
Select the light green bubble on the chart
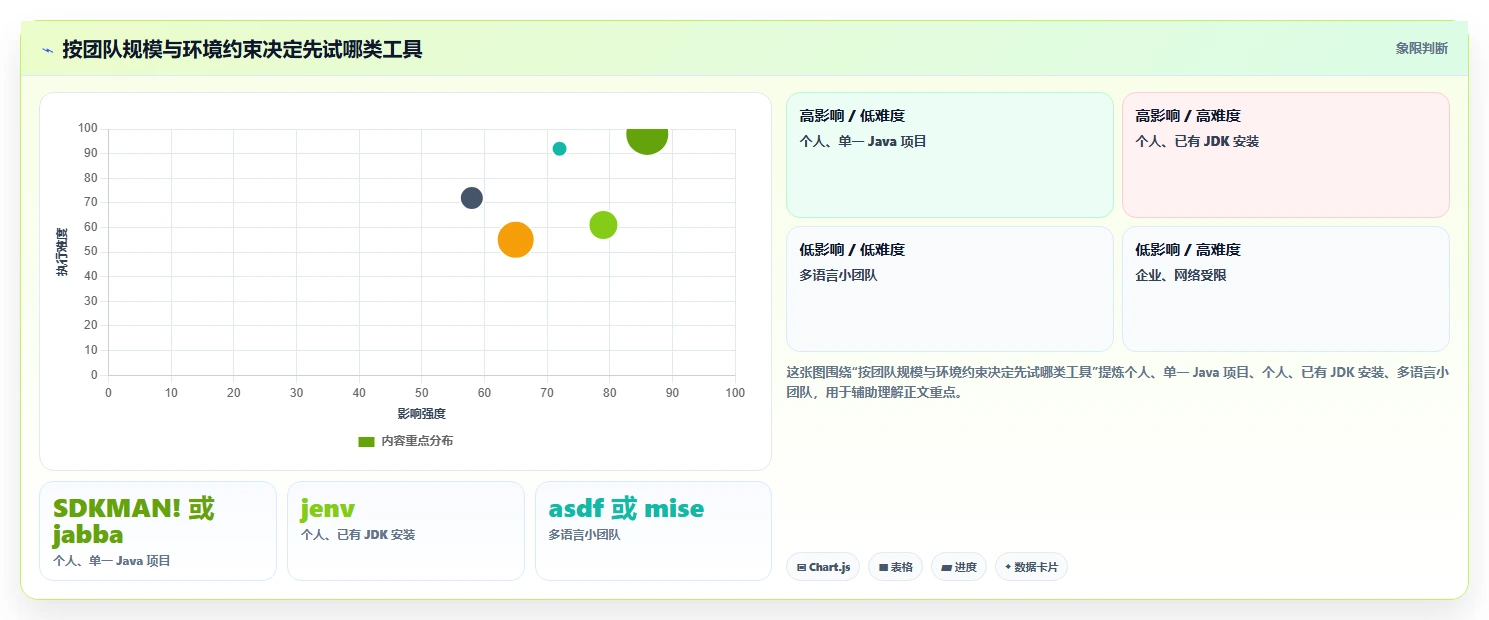[603, 225]
